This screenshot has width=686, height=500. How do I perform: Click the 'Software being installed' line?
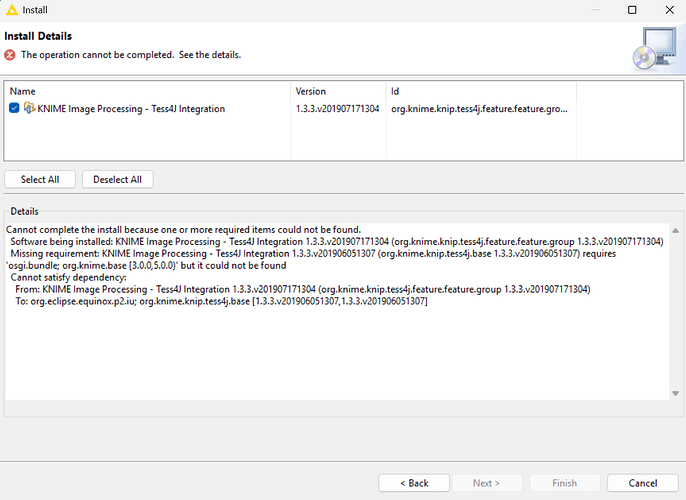(337, 241)
